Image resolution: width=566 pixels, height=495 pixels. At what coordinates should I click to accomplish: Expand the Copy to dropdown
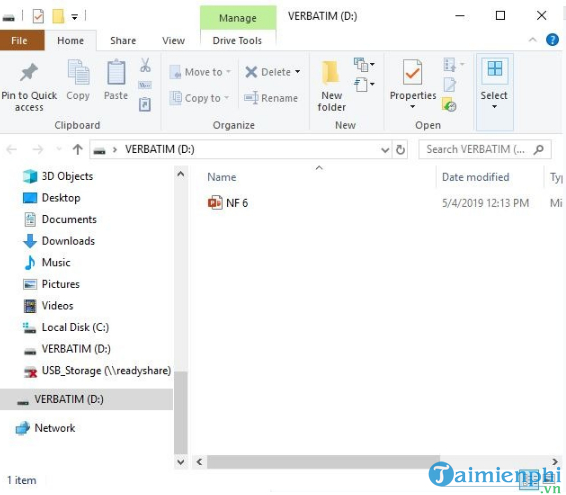[x=227, y=98]
